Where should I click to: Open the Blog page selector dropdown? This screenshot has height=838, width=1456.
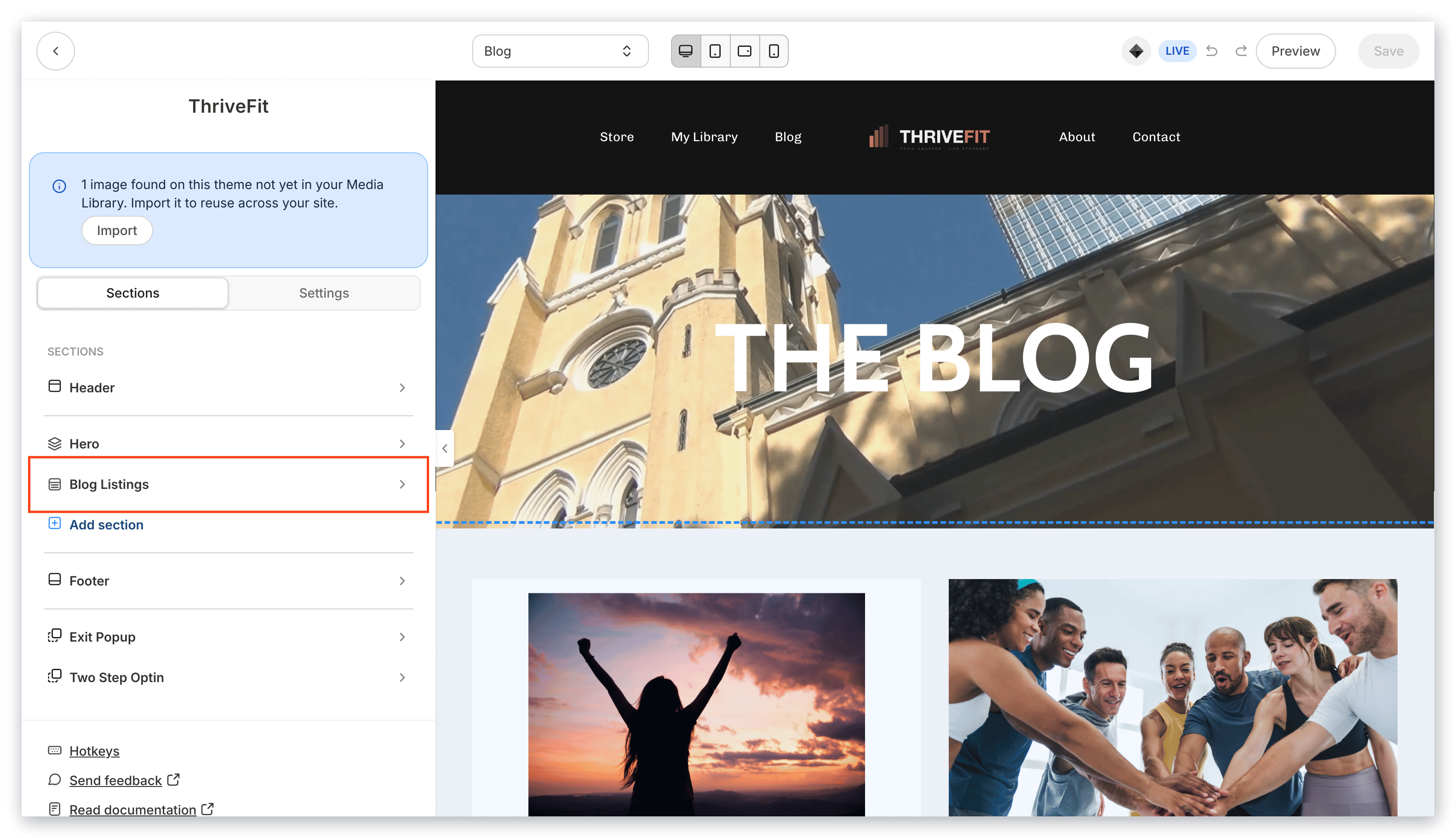coord(560,51)
